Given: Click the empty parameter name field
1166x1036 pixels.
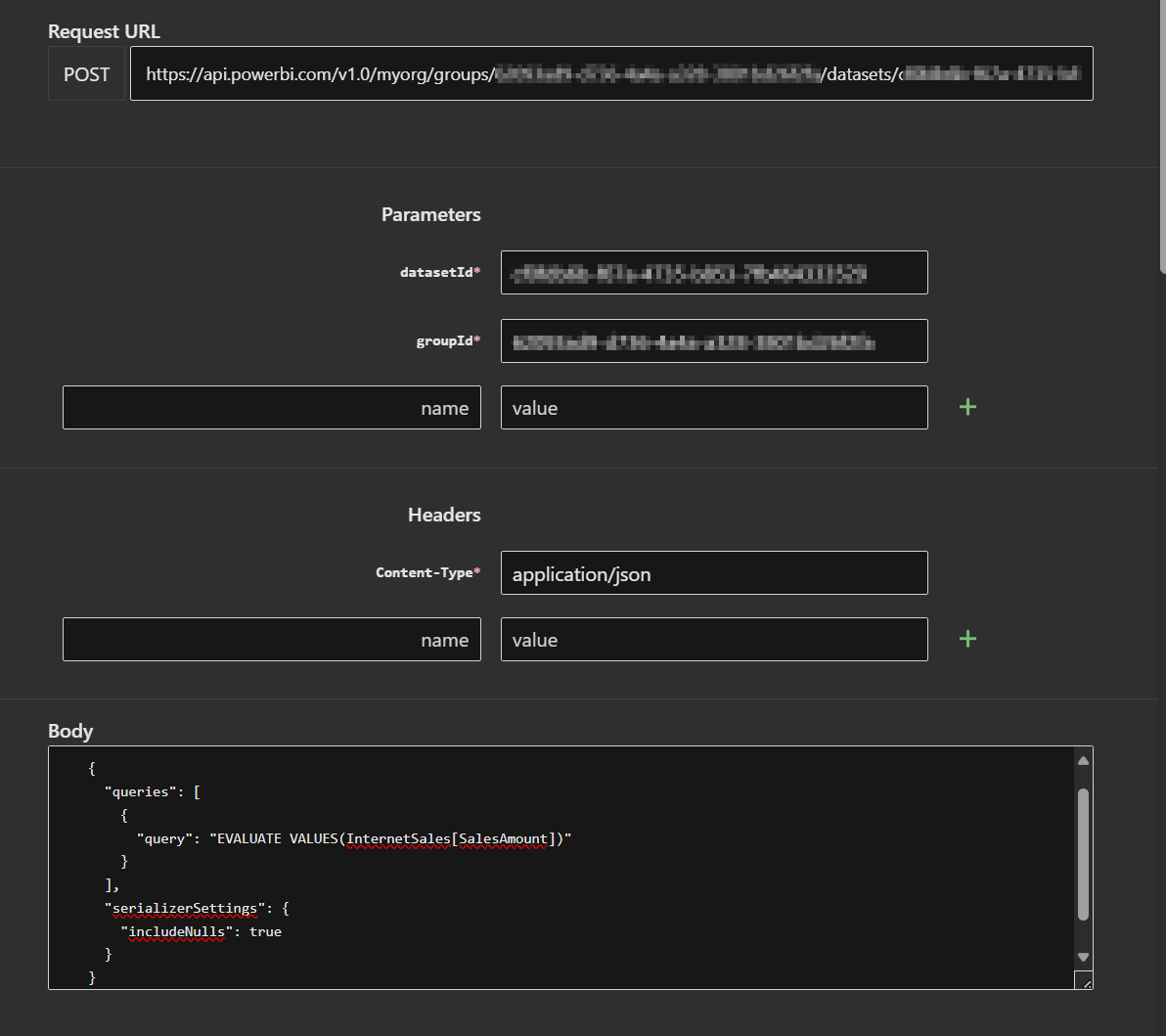Looking at the screenshot, I should [271, 407].
